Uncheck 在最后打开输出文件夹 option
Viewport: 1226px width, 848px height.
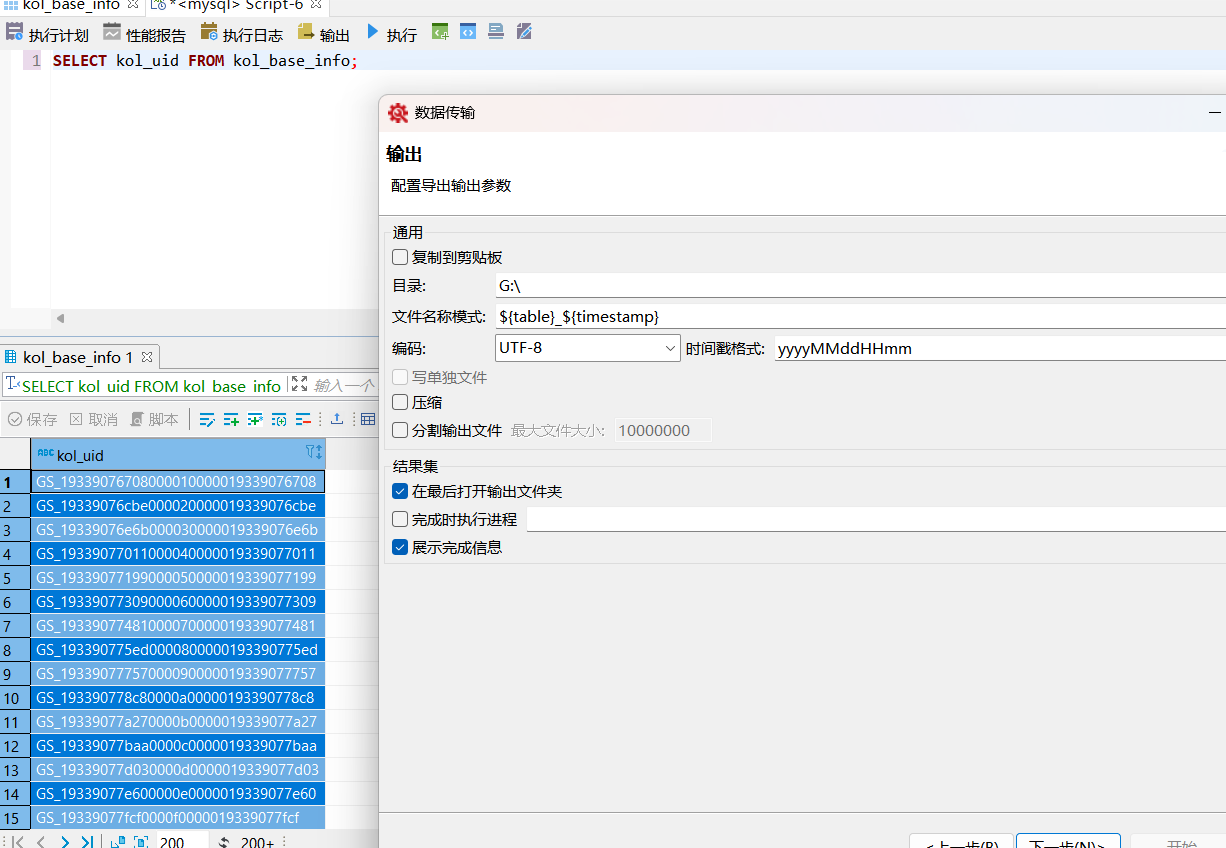400,491
